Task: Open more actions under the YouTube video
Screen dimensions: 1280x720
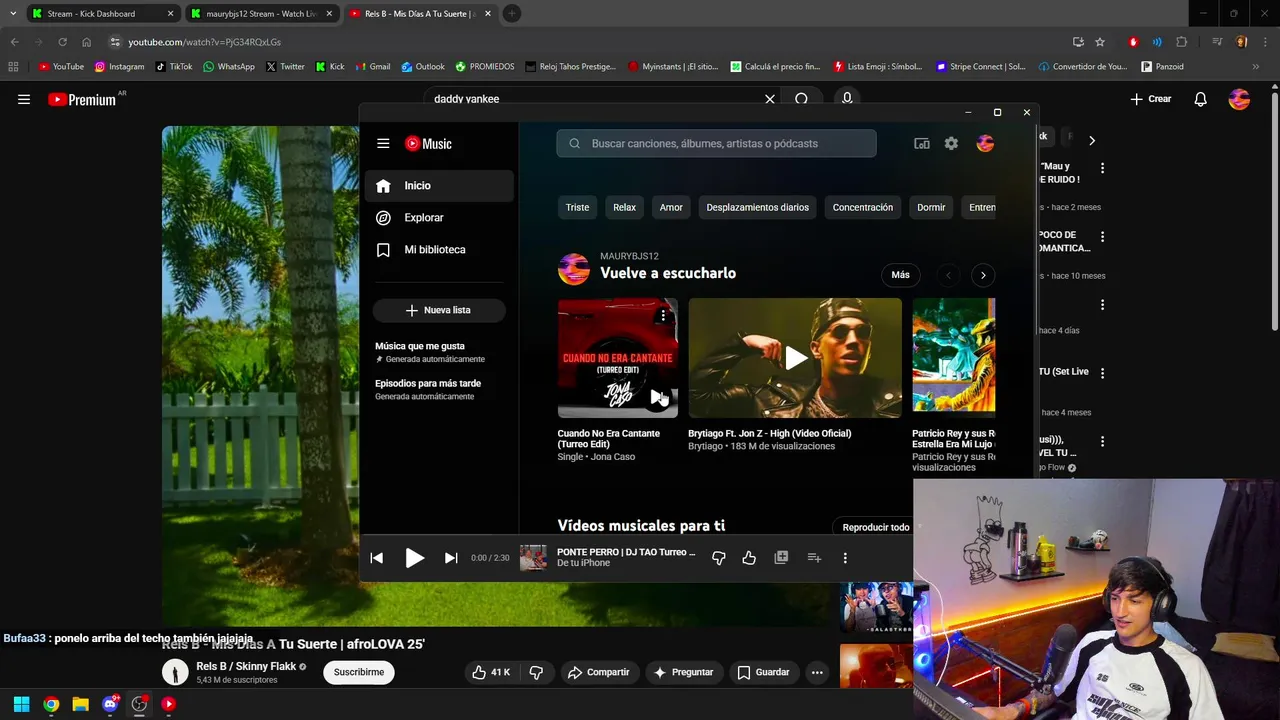Action: (x=817, y=672)
